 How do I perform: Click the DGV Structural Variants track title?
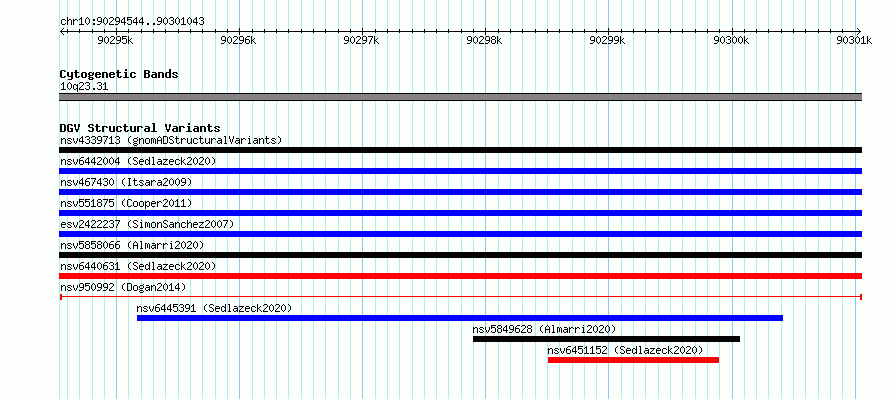(140, 128)
